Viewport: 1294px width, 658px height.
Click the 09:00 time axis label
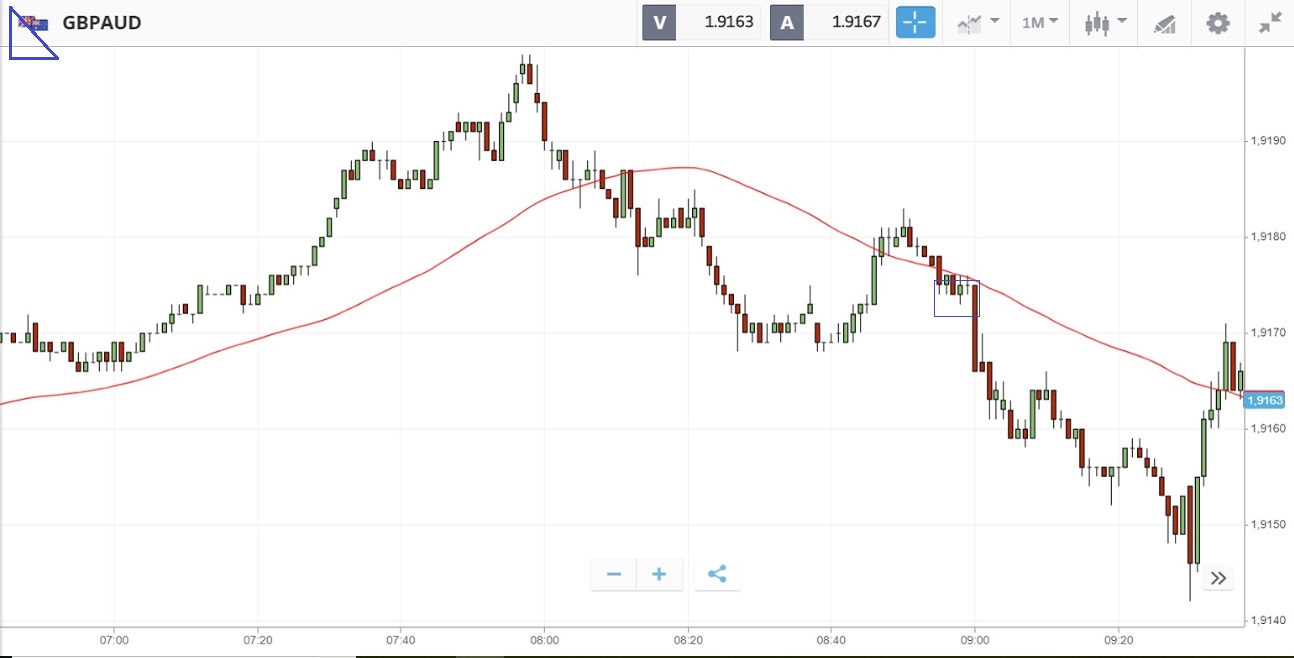tap(975, 640)
